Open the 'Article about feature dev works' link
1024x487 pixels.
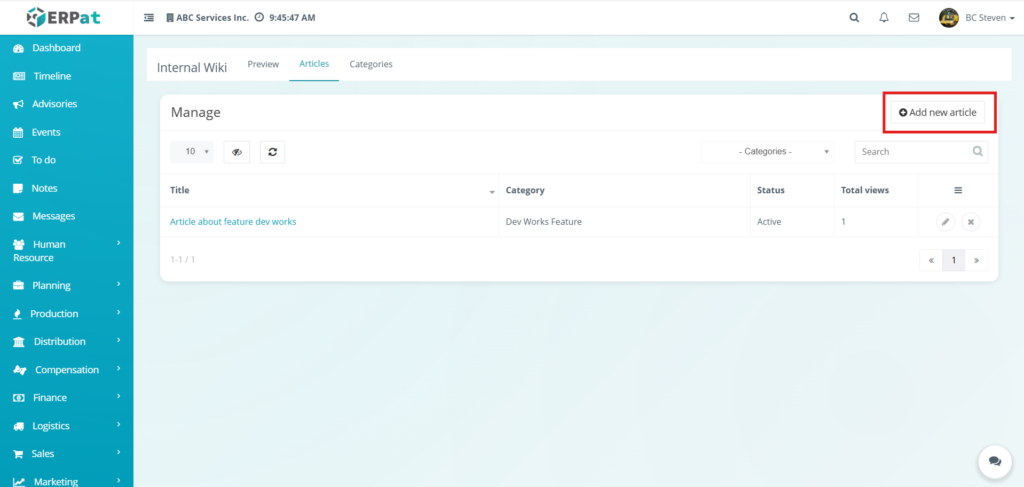233,222
